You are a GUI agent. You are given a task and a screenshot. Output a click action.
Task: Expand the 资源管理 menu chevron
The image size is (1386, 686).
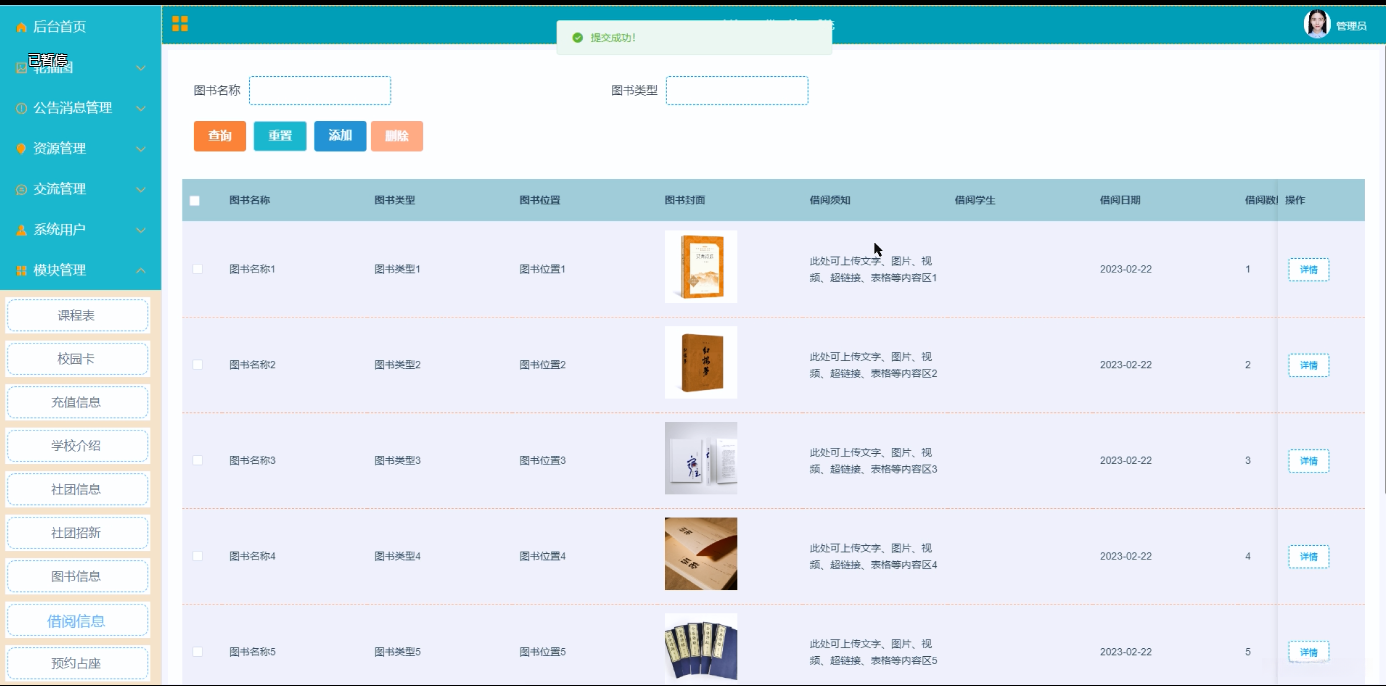(140, 149)
